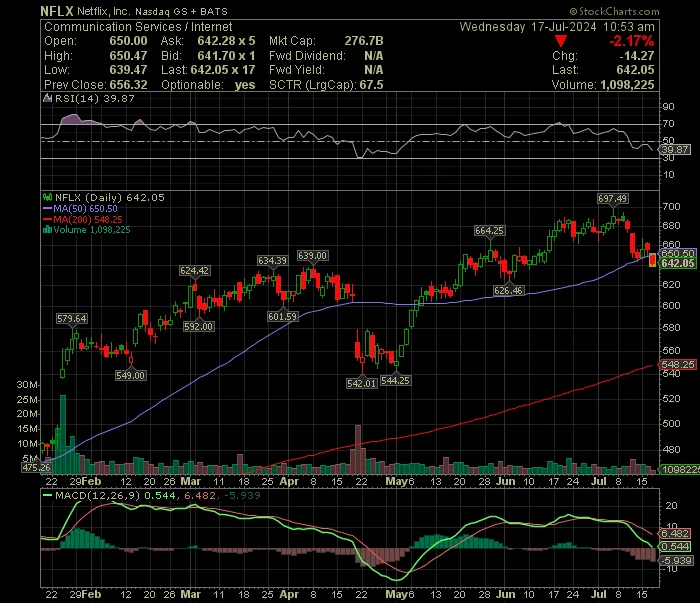Click the Chg -14.27 value
The height and width of the screenshot is (603, 700).
pos(637,56)
